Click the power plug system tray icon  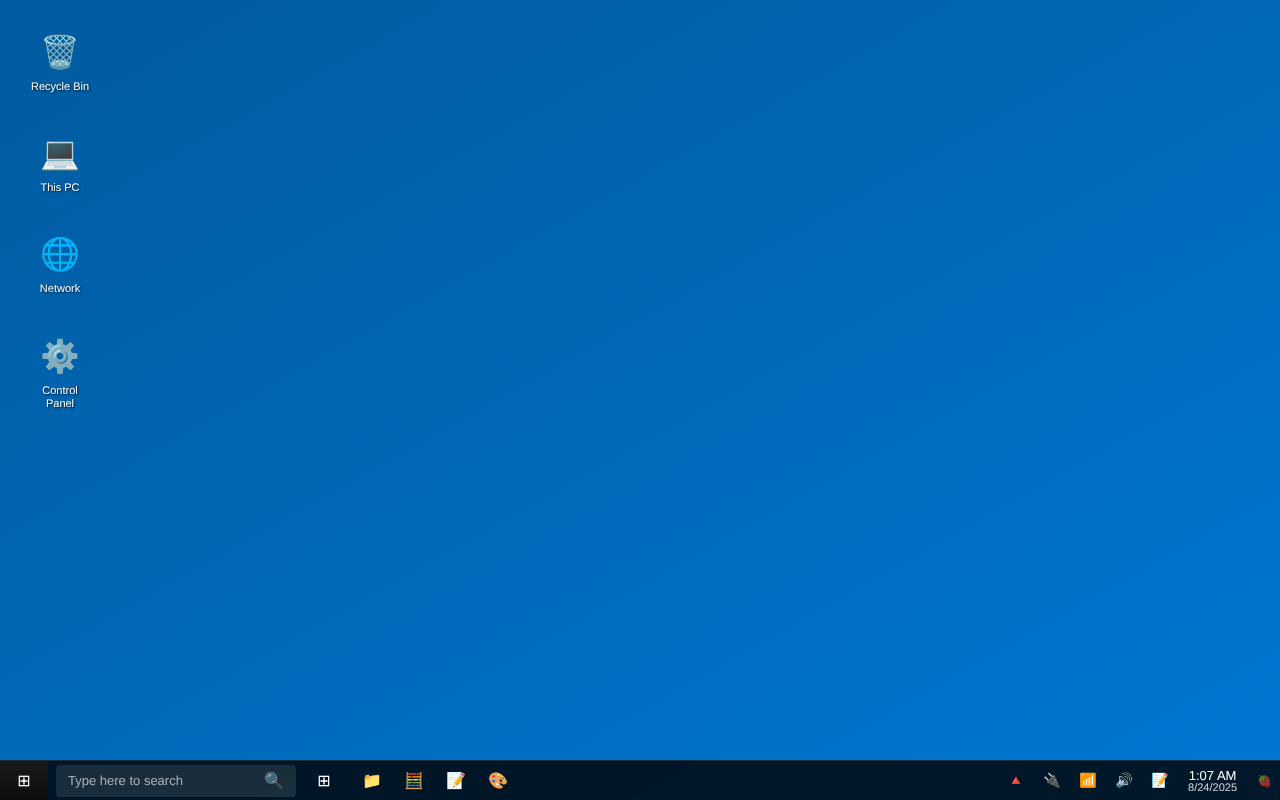pyautogui.click(x=1051, y=779)
